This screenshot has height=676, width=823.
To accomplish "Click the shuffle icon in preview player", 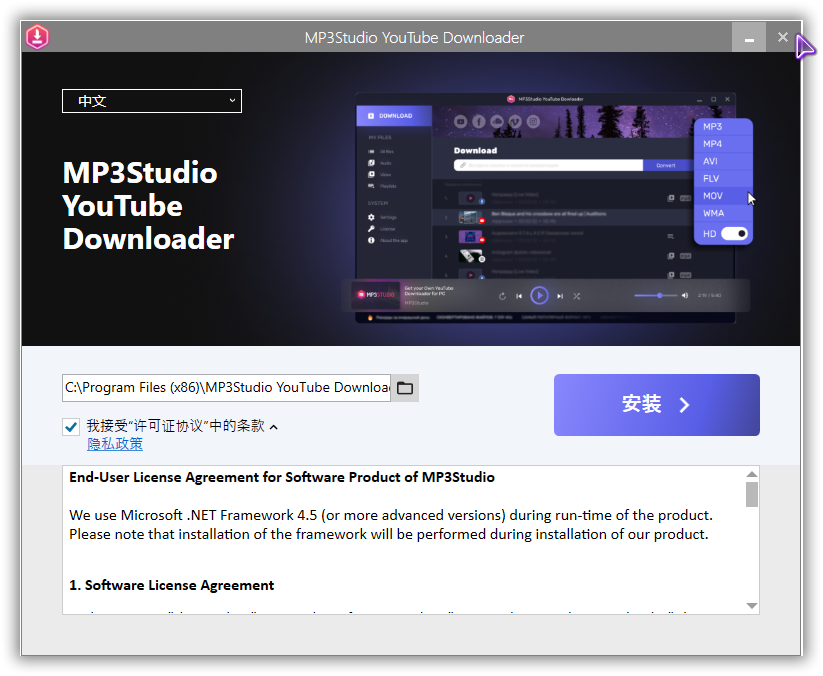I will point(577,296).
